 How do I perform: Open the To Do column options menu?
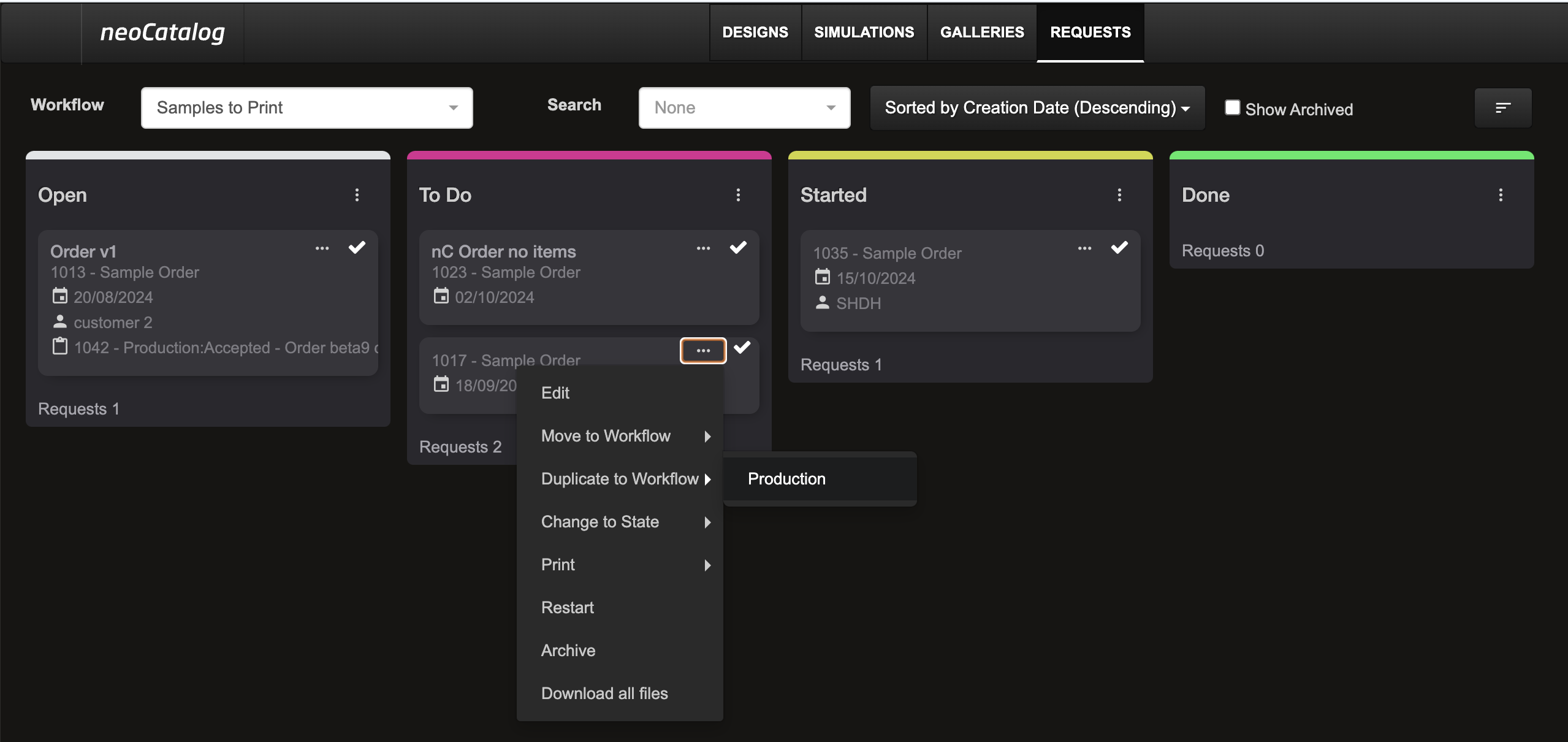(x=738, y=195)
